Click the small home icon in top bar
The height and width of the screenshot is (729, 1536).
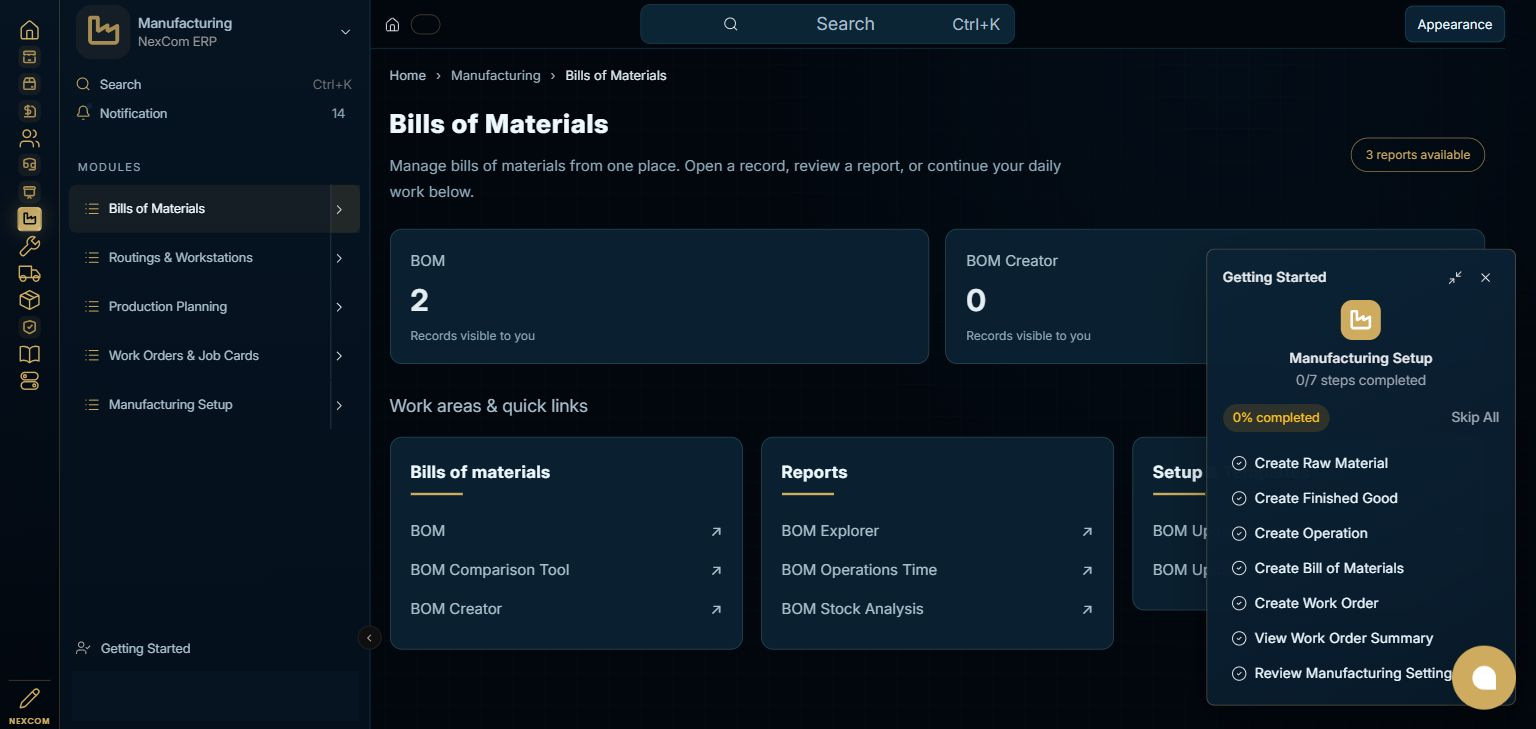tap(393, 25)
